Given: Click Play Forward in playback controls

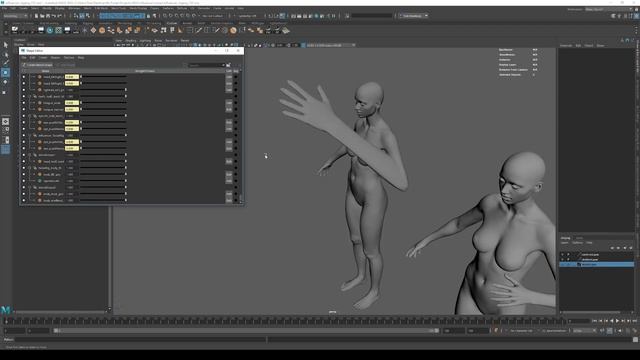Looking at the screenshot, I should (x=617, y=321).
